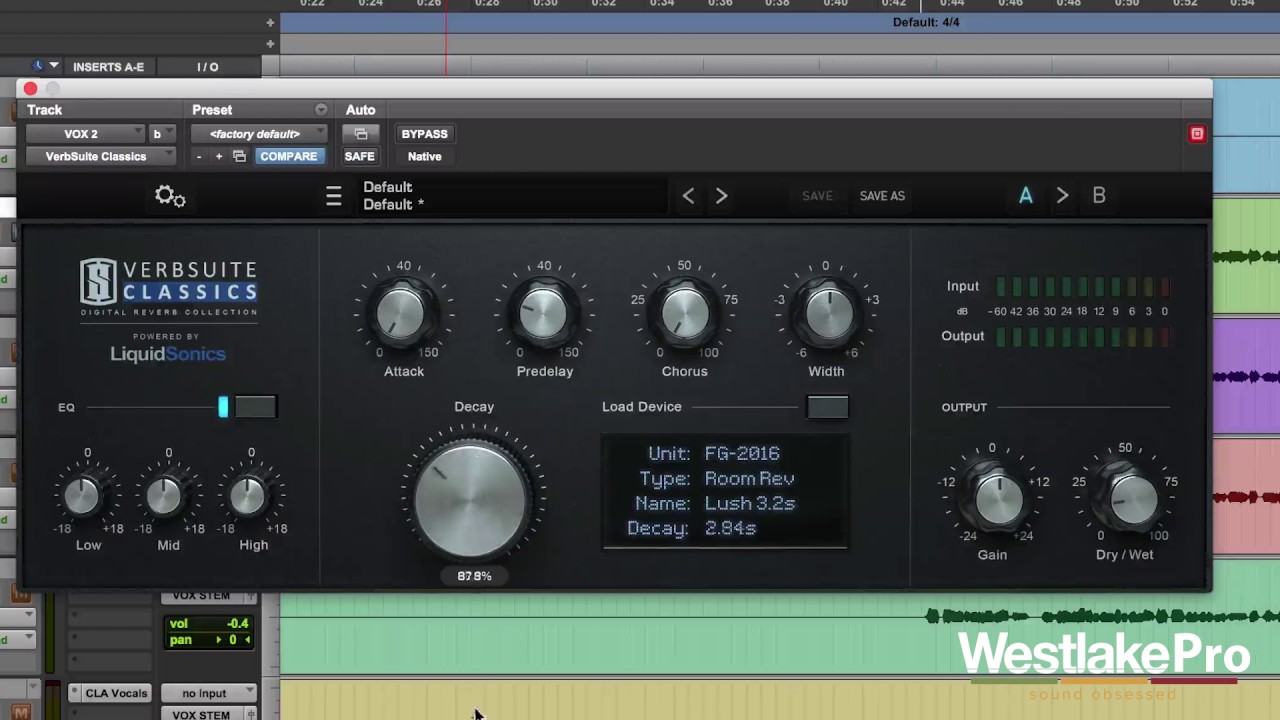
Task: Toggle BYPASS on the plugin
Action: click(x=424, y=134)
